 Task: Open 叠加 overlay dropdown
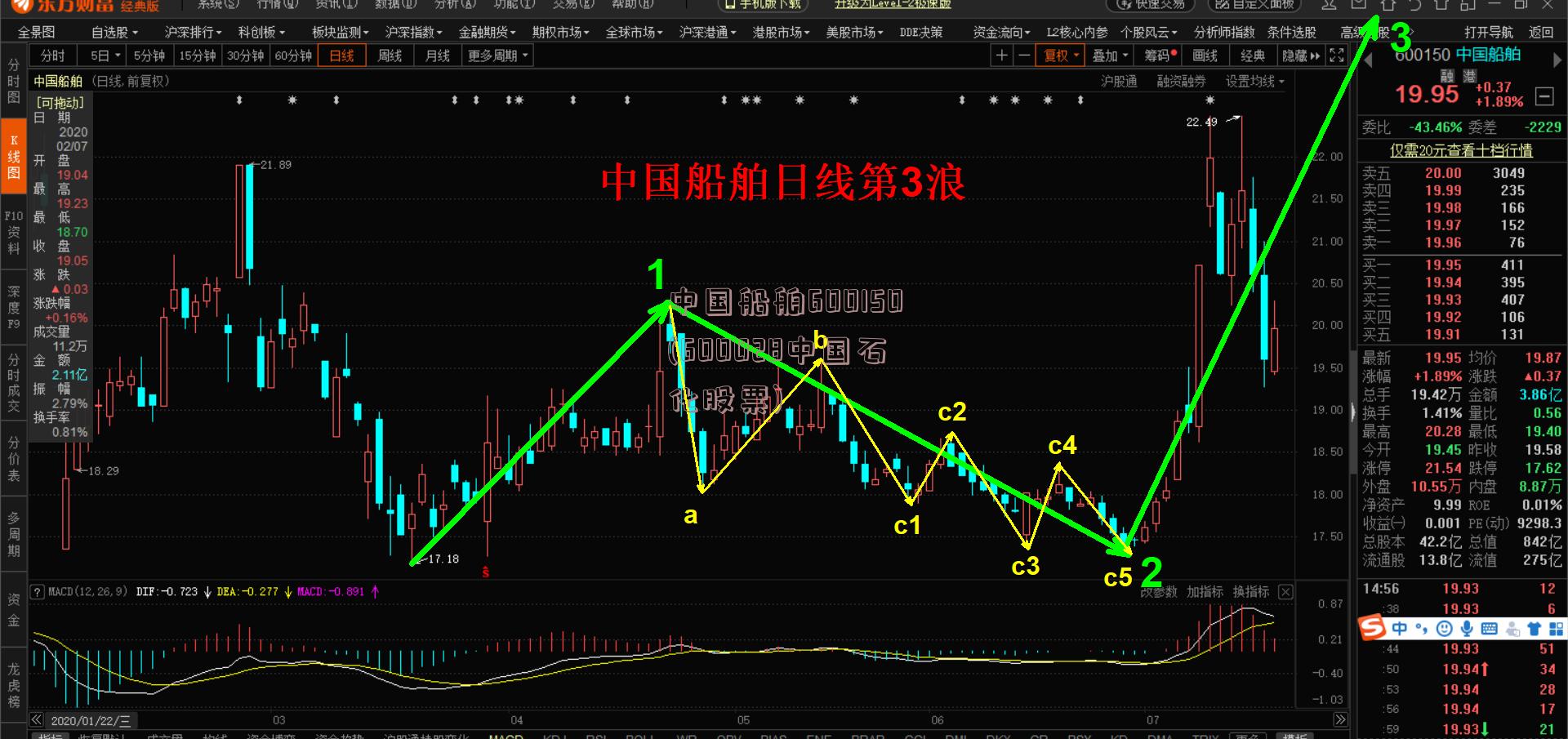point(1110,56)
